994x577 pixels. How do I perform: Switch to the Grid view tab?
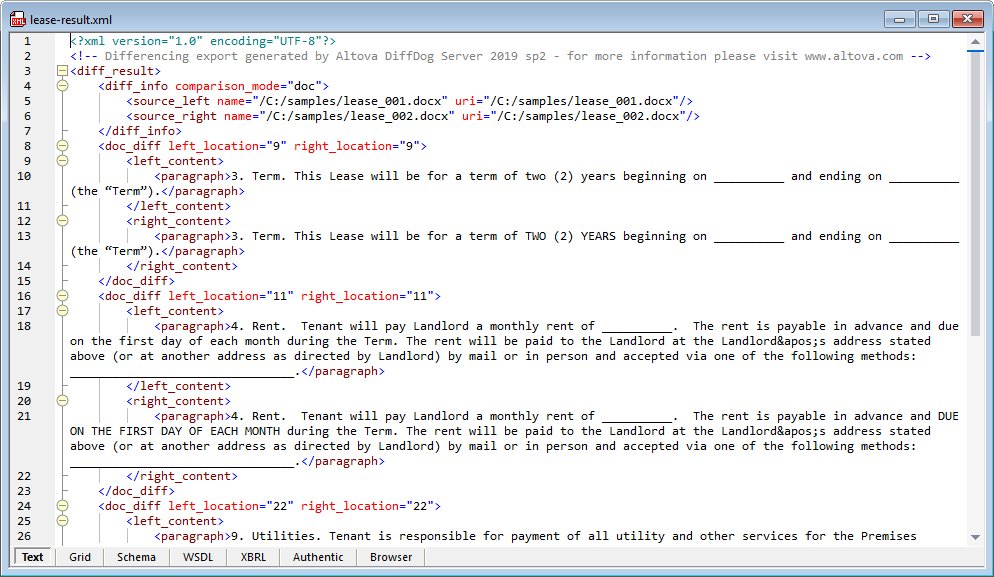click(79, 557)
